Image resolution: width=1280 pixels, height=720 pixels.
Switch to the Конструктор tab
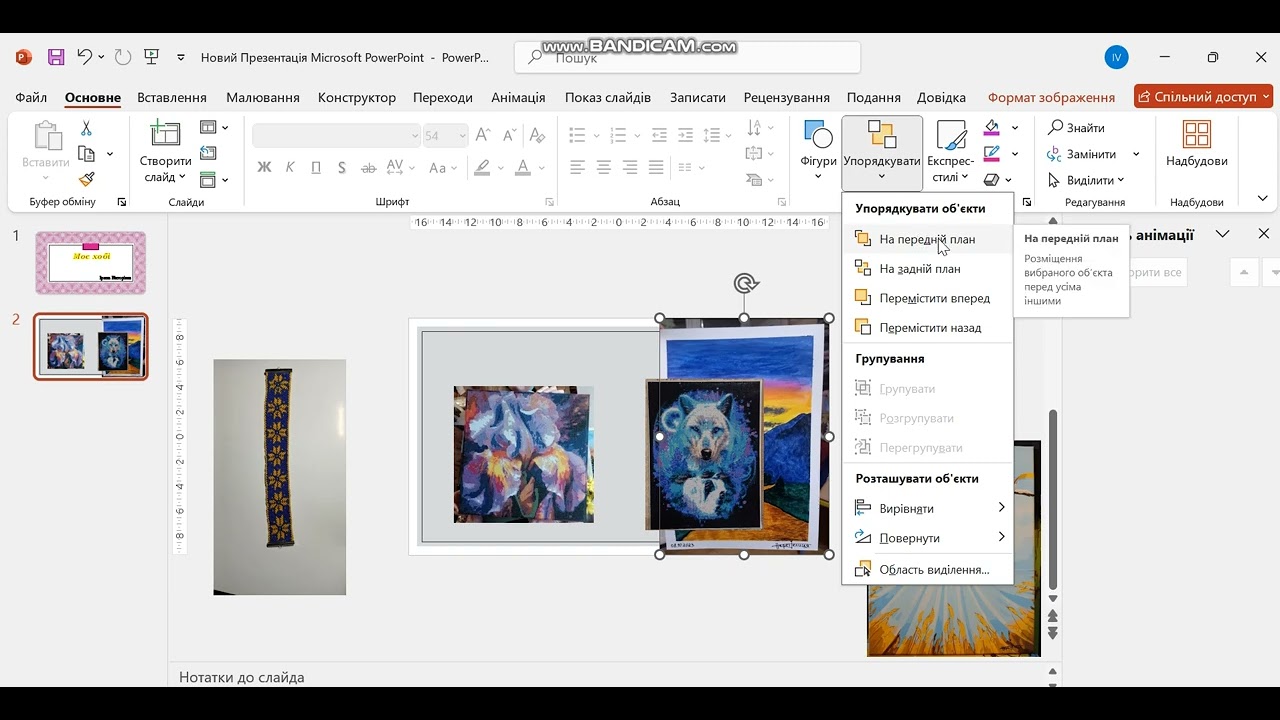[357, 97]
